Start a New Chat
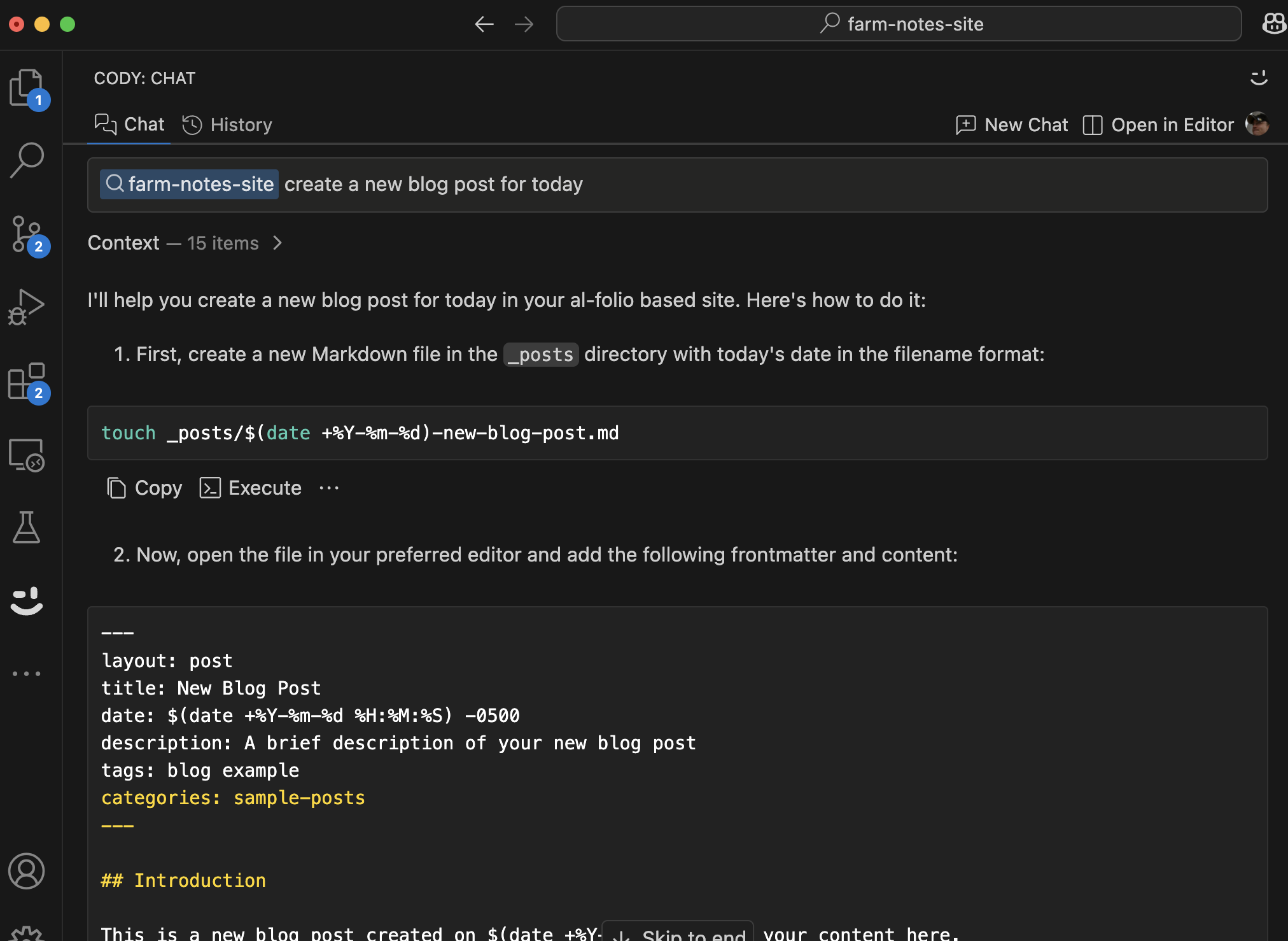This screenshot has width=1288, height=941. pyautogui.click(x=1012, y=125)
